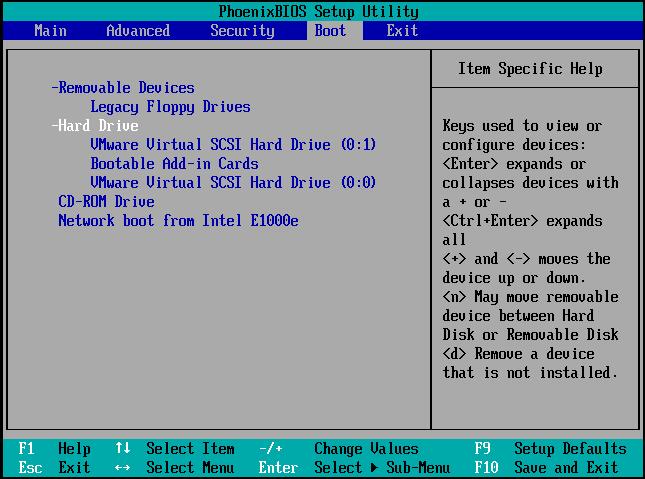This screenshot has height=479, width=645.
Task: Select VMware Virtual SCSI Hard Drive (0:1)
Action: 233,145
